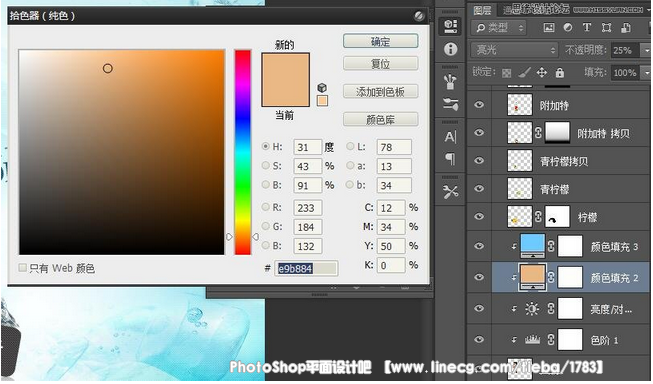Select the L lightness radio button

350,146
